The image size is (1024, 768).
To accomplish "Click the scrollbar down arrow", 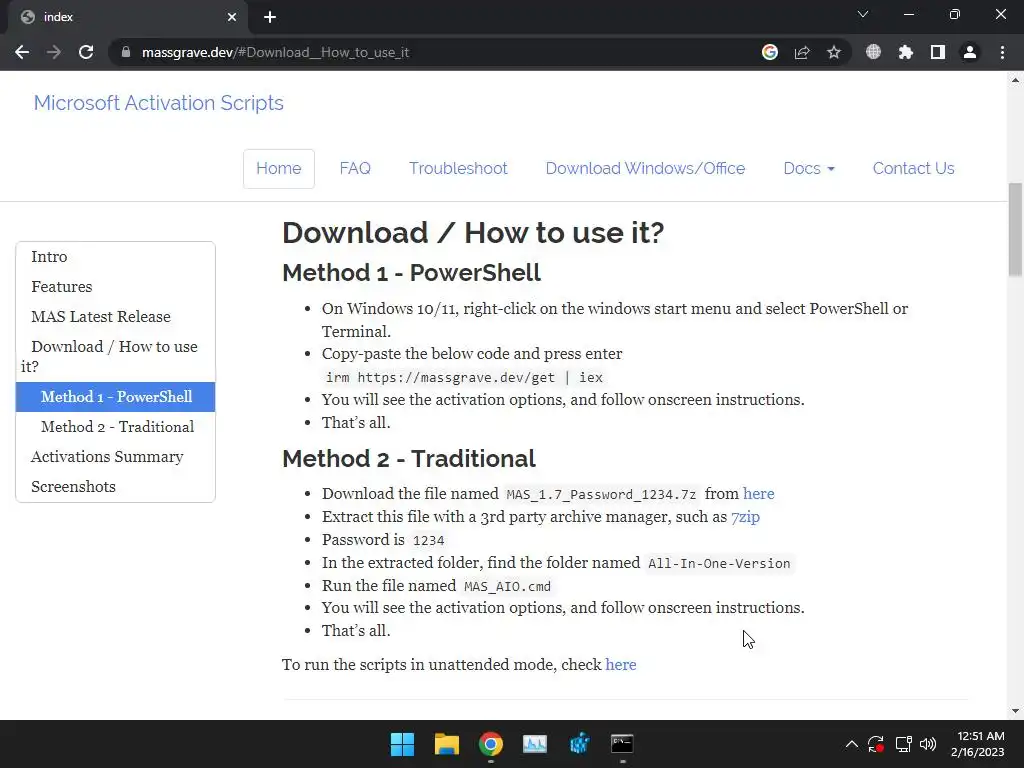I will [1016, 711].
